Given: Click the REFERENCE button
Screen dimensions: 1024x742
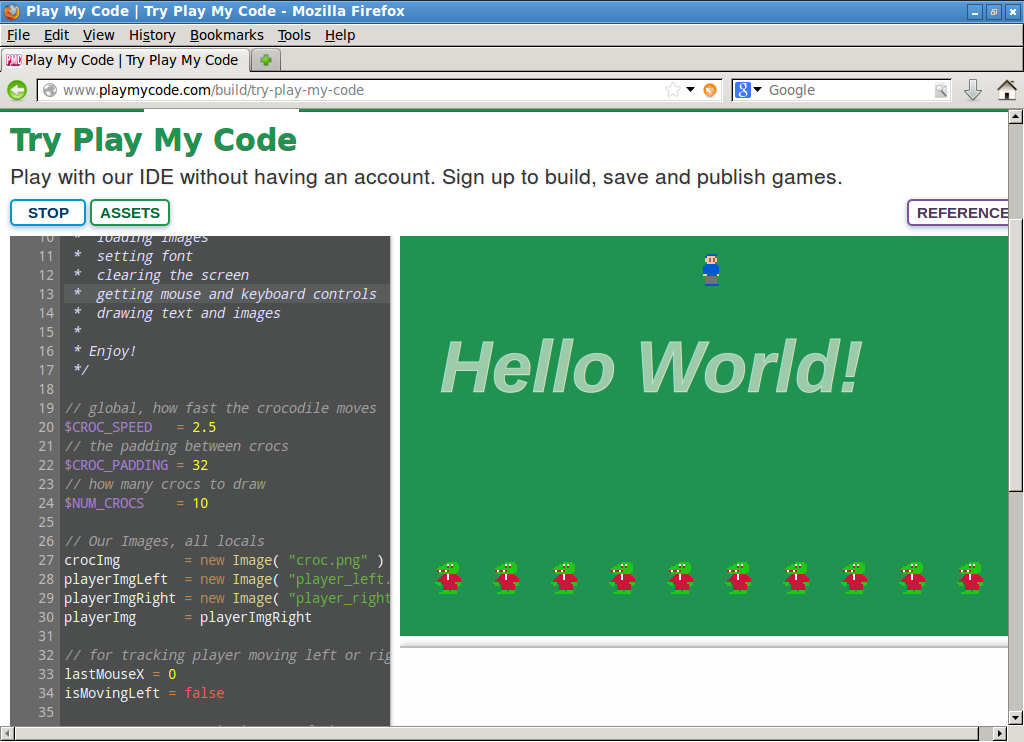Looking at the screenshot, I should click(959, 213).
